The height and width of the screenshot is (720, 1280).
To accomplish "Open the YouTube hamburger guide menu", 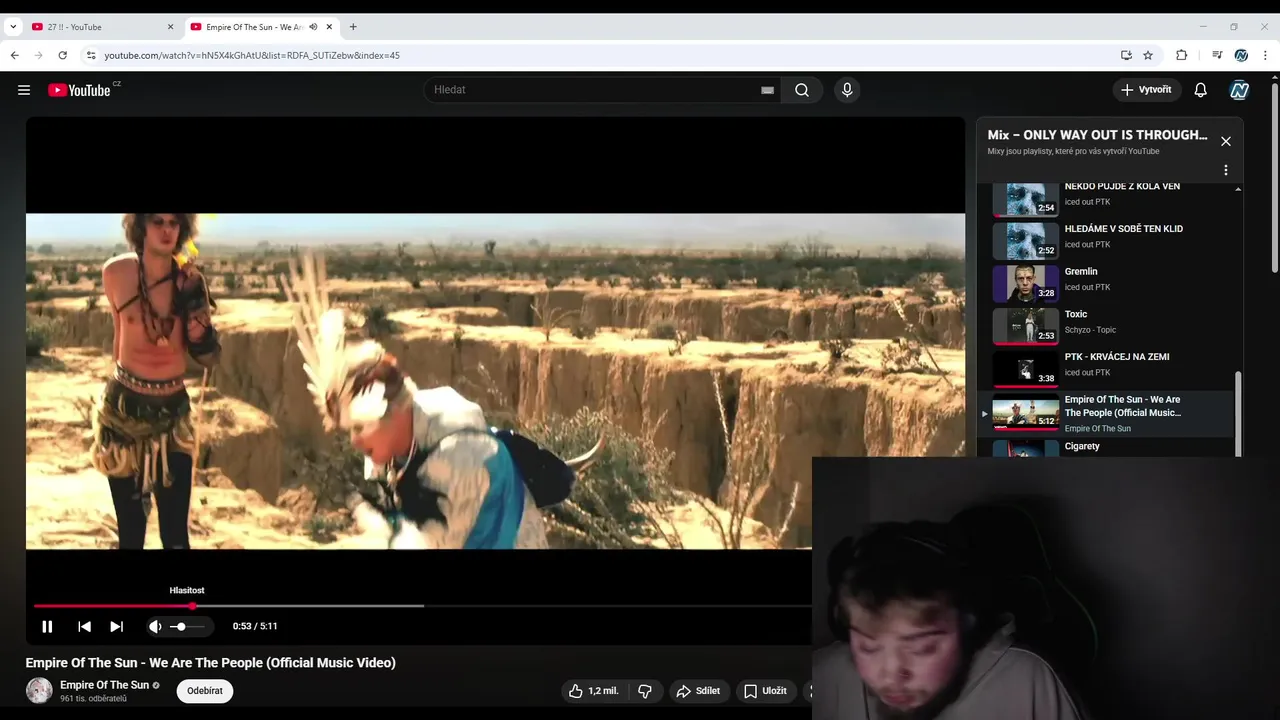I will (x=24, y=90).
